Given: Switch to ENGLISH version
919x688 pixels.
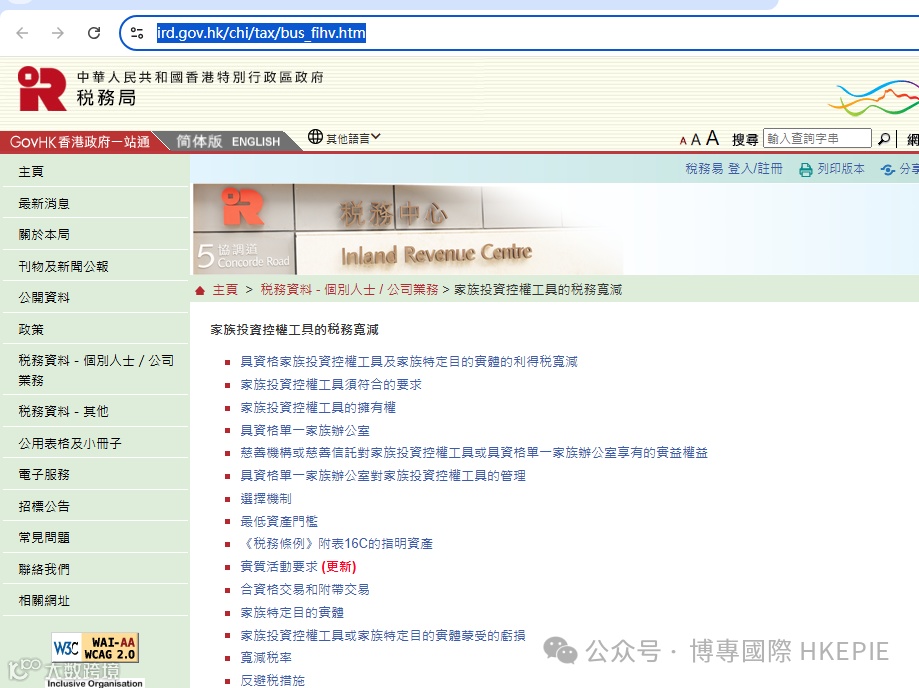Looking at the screenshot, I should coord(256,142).
